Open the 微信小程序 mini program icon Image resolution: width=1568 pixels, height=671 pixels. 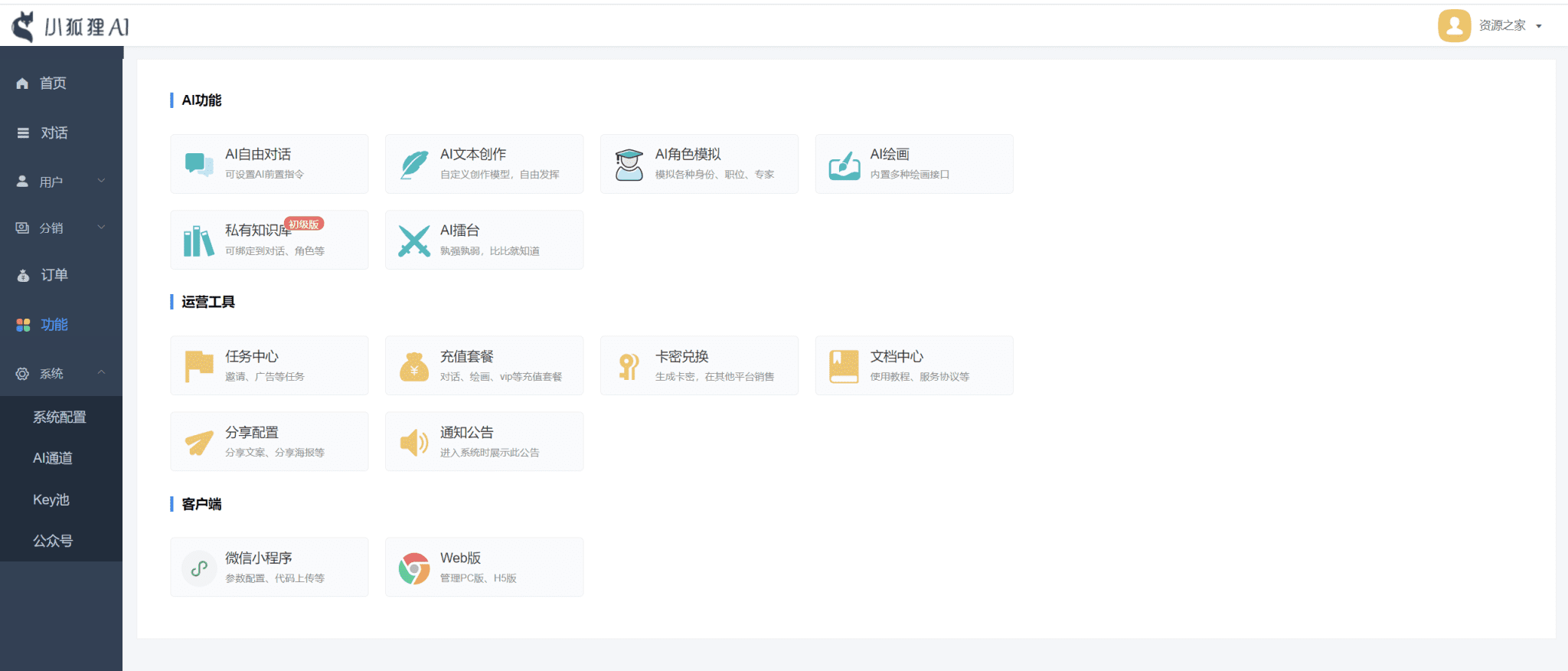(199, 568)
